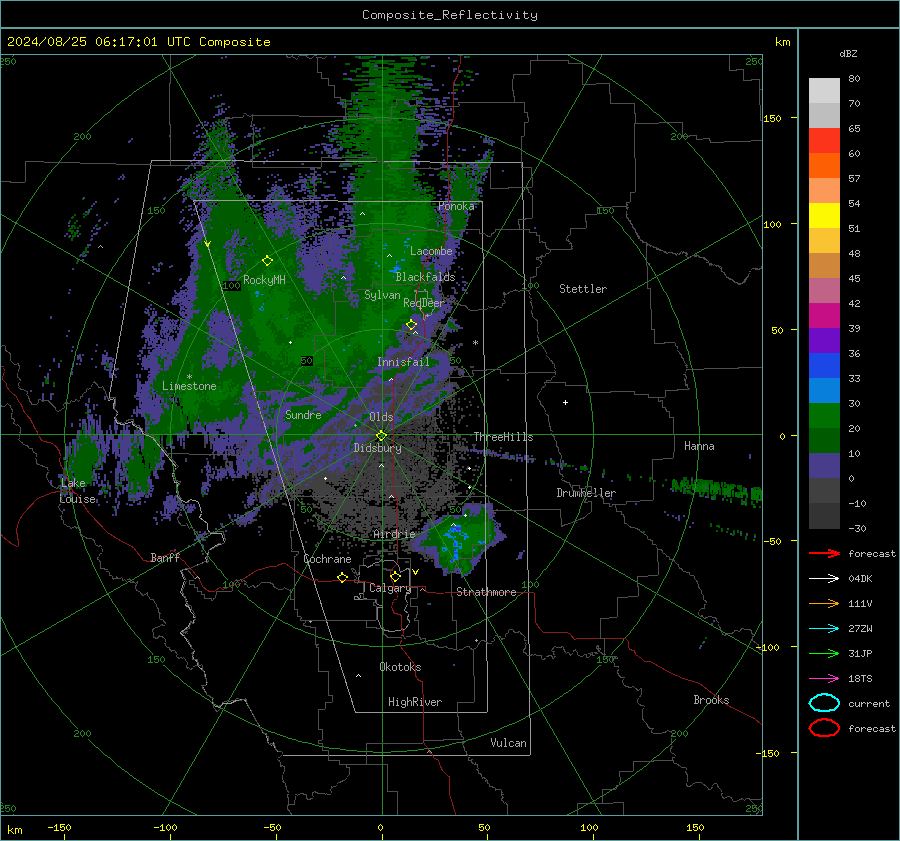Viewport: 900px width, 841px height.
Task: Click the yellow diamond marker near RockyMH
Action: coord(267,261)
